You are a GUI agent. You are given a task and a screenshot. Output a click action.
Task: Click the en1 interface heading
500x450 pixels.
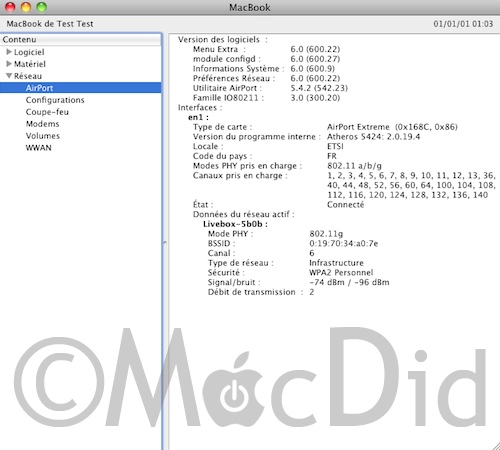tap(198, 117)
